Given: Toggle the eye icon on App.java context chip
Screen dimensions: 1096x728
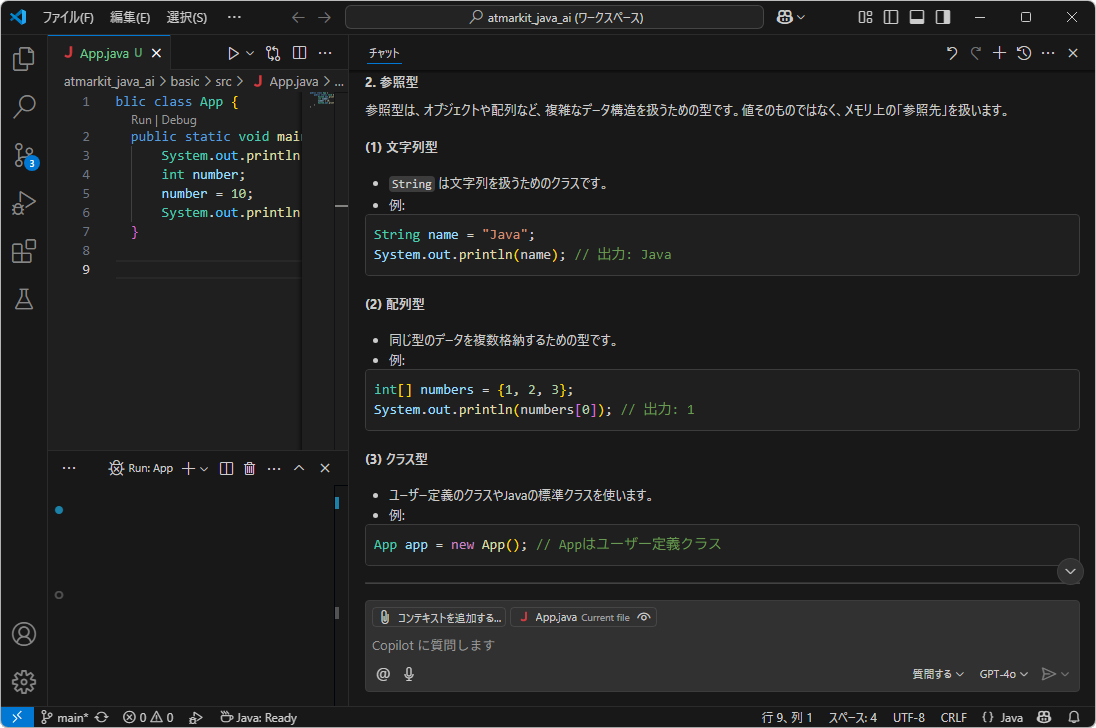Looking at the screenshot, I should pos(646,617).
